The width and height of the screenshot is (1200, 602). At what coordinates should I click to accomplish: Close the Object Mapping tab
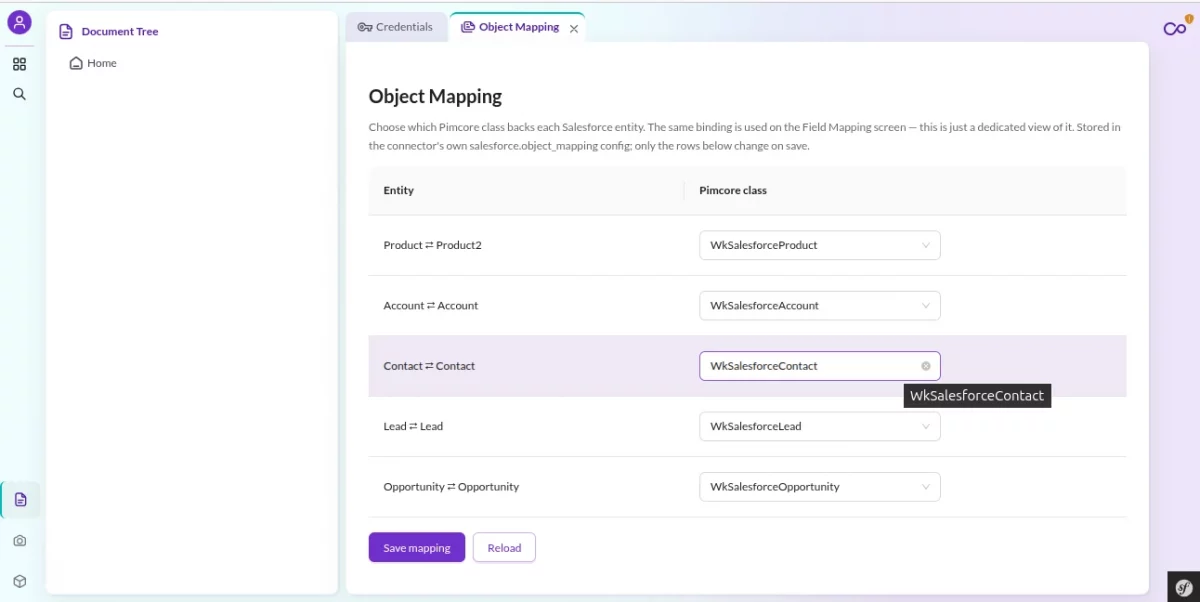(x=574, y=29)
